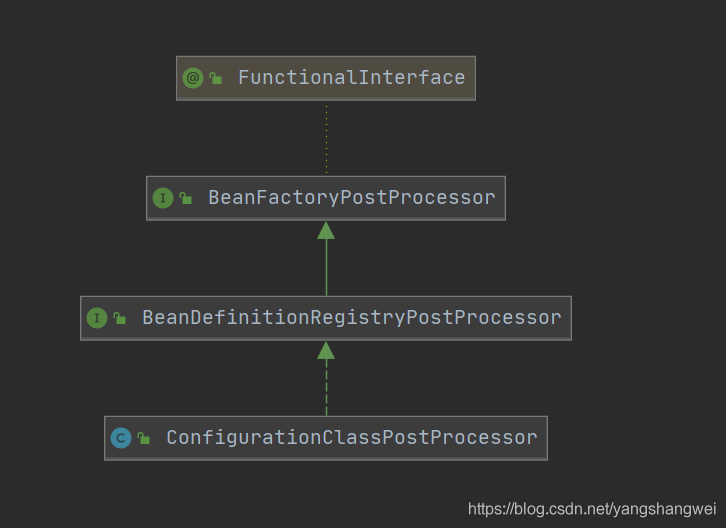726x528 pixels.
Task: Click the green lock icon on FunctionalInterface
Action: (216, 79)
